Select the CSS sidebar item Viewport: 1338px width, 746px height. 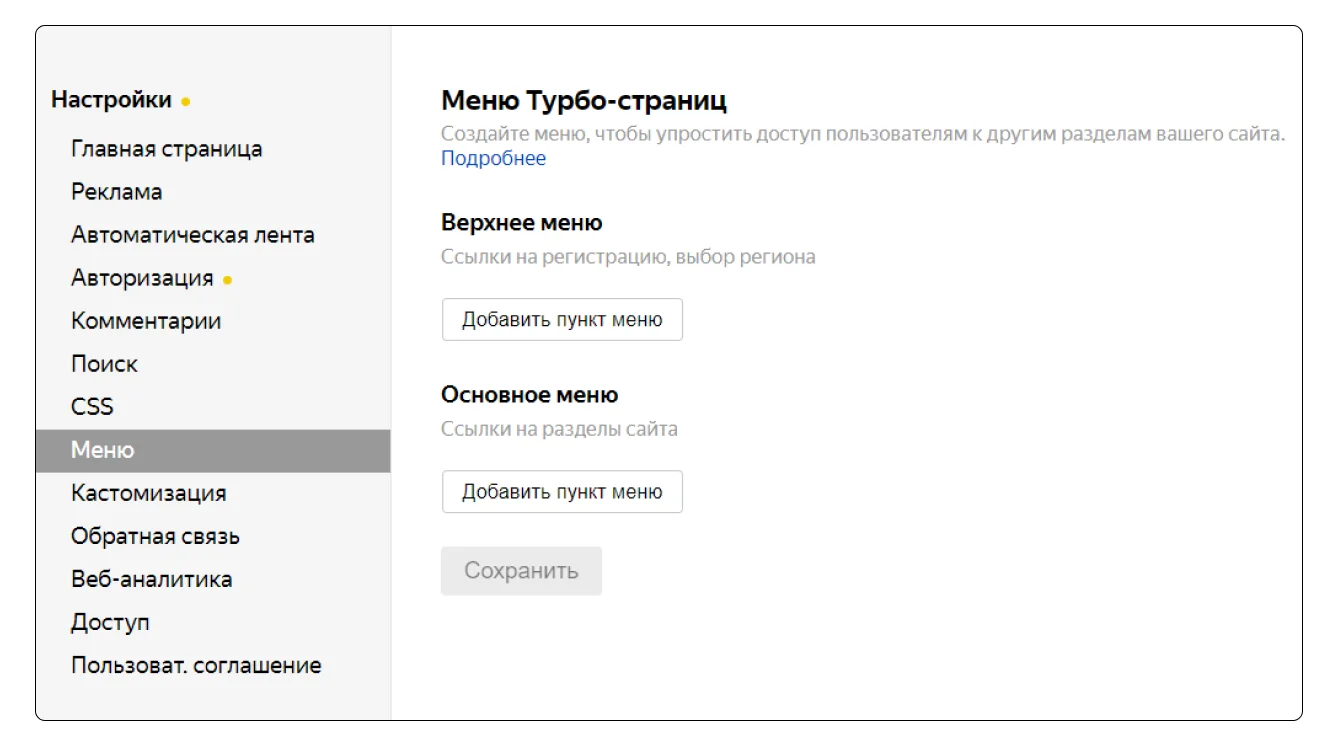click(x=92, y=407)
